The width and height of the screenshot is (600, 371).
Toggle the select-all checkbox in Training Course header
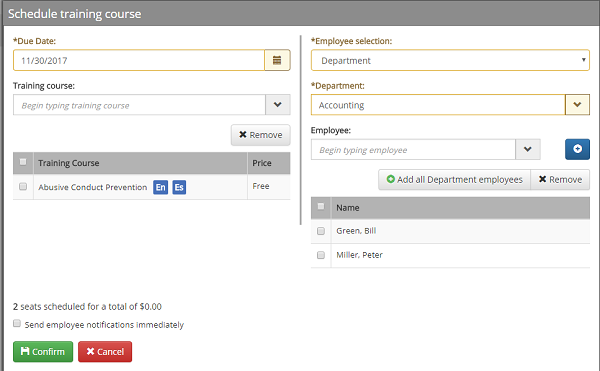click(23, 162)
